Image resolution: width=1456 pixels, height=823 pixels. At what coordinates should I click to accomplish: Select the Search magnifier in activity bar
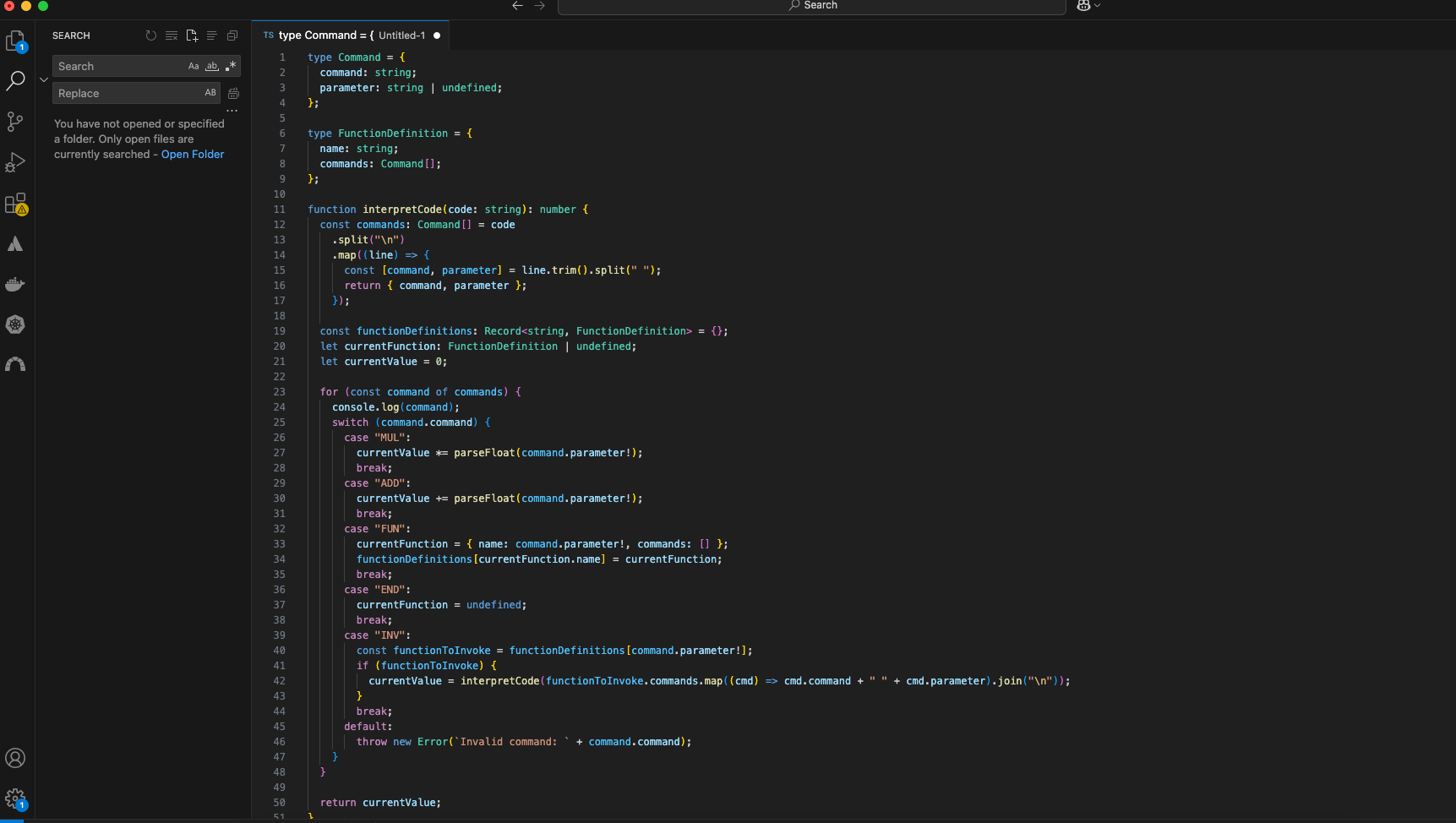(16, 80)
